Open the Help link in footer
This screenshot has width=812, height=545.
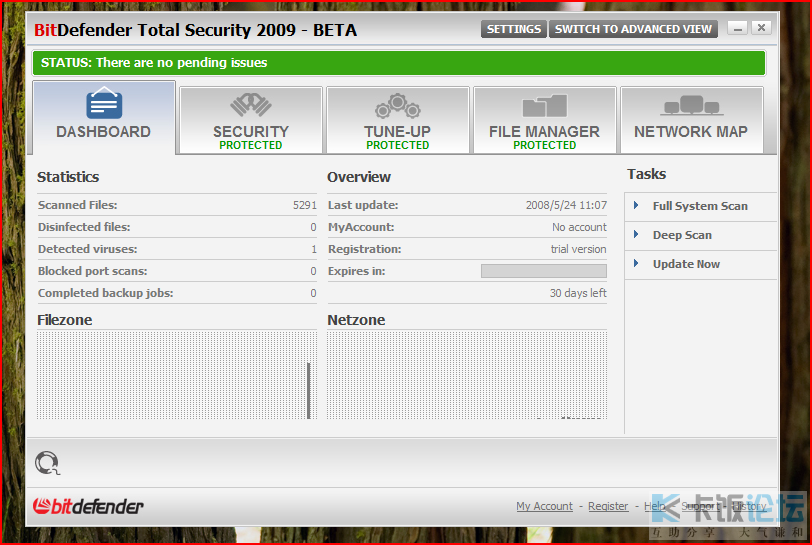654,507
